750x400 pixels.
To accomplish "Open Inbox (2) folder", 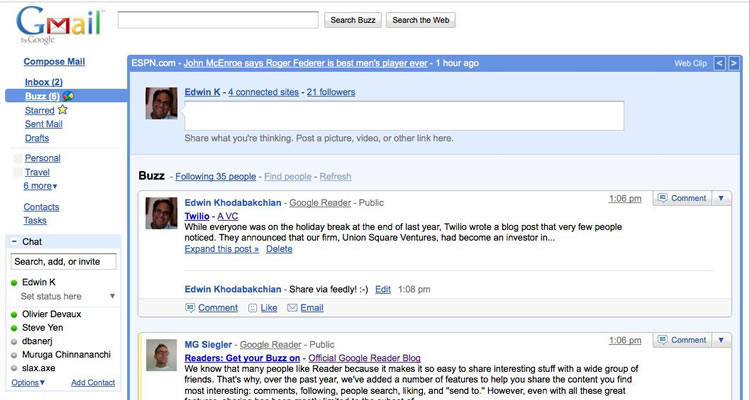I will pos(44,82).
